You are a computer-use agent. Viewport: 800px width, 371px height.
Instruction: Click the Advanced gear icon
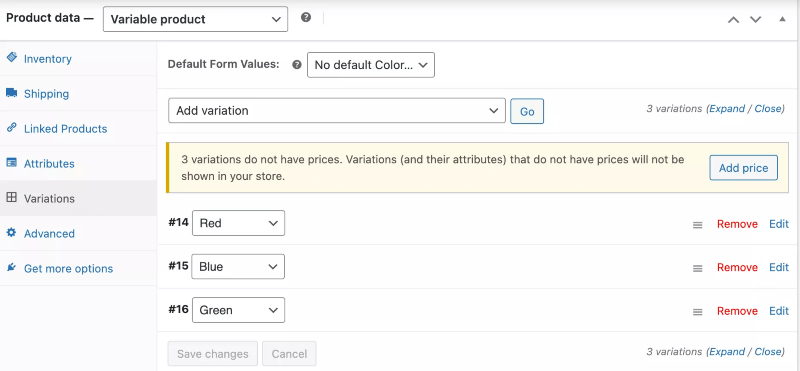click(x=11, y=233)
